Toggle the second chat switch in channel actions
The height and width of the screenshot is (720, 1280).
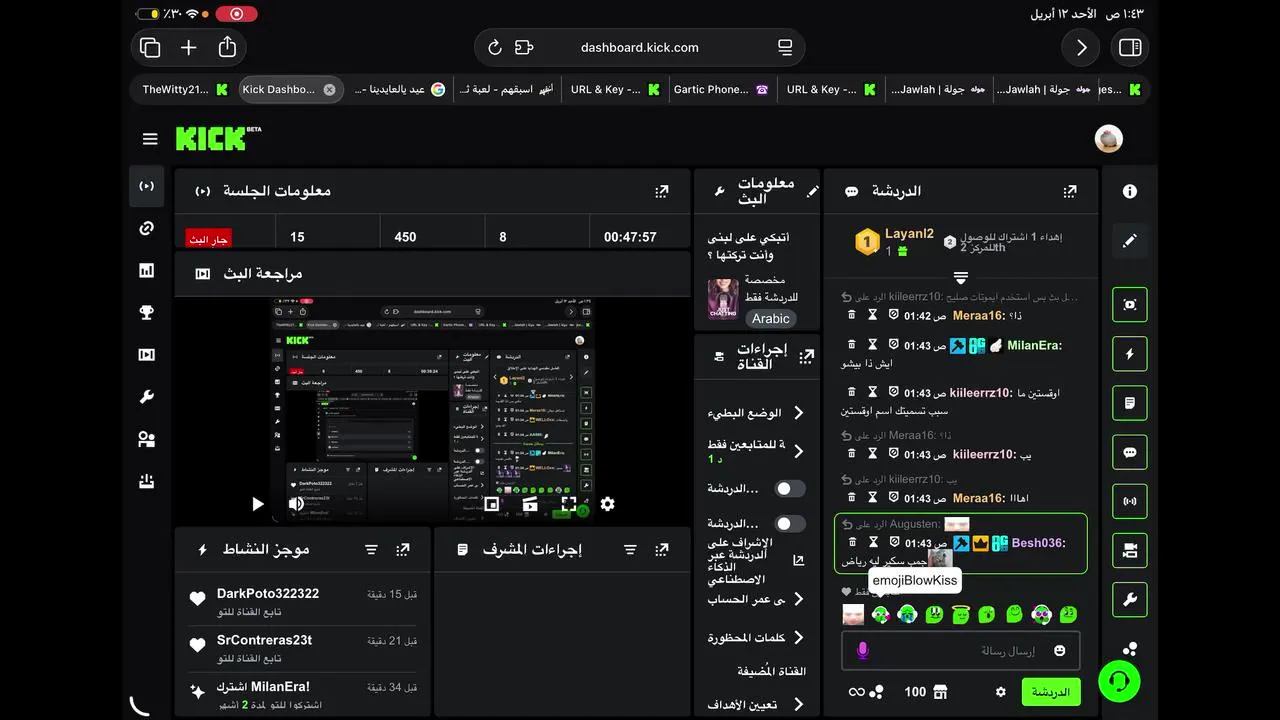coord(790,524)
